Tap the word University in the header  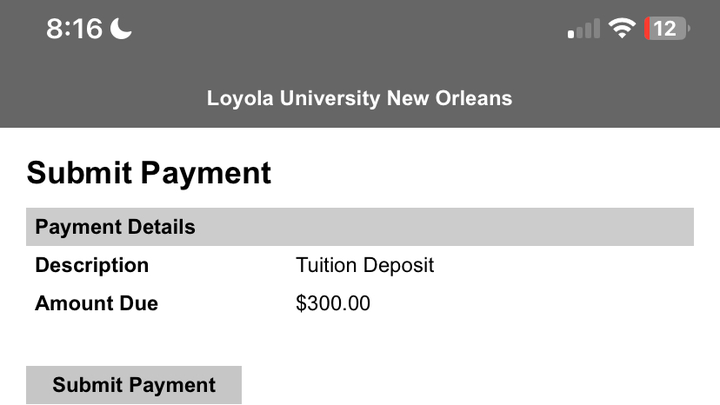[330, 98]
